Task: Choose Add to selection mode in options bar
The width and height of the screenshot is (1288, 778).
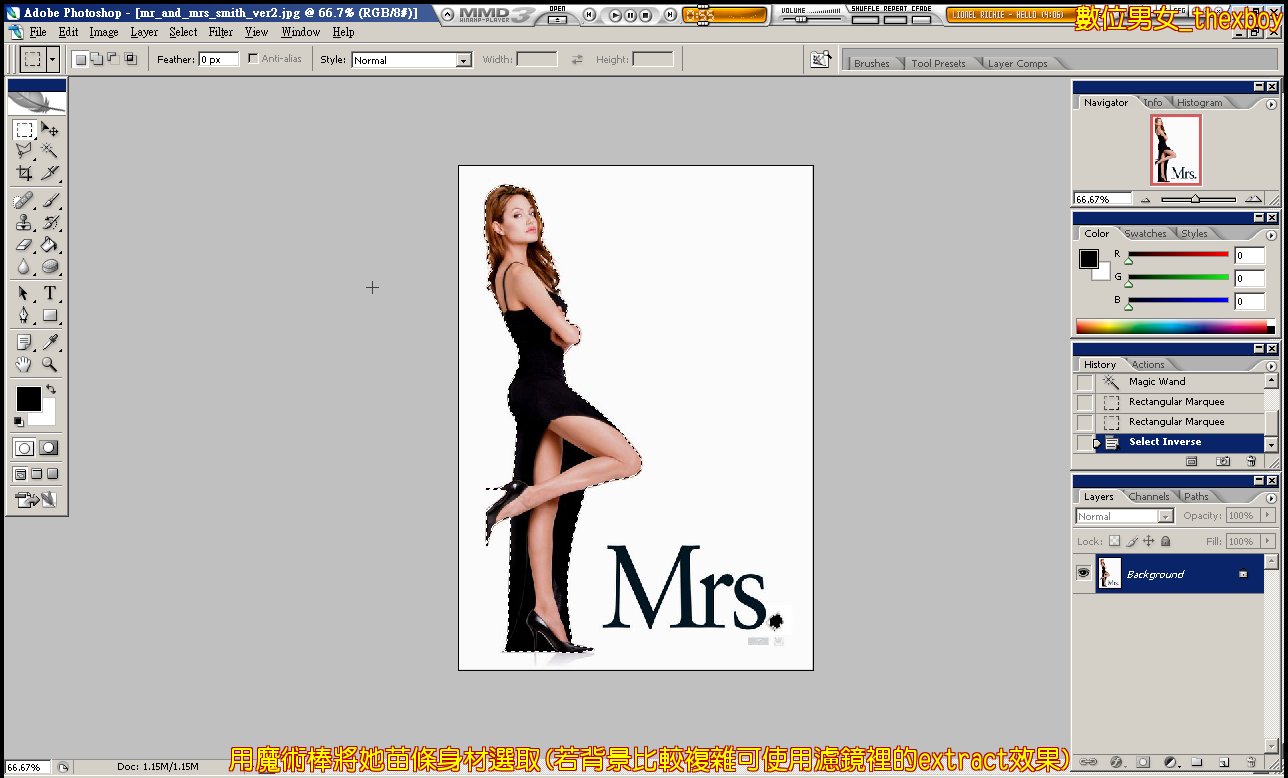Action: [x=96, y=59]
